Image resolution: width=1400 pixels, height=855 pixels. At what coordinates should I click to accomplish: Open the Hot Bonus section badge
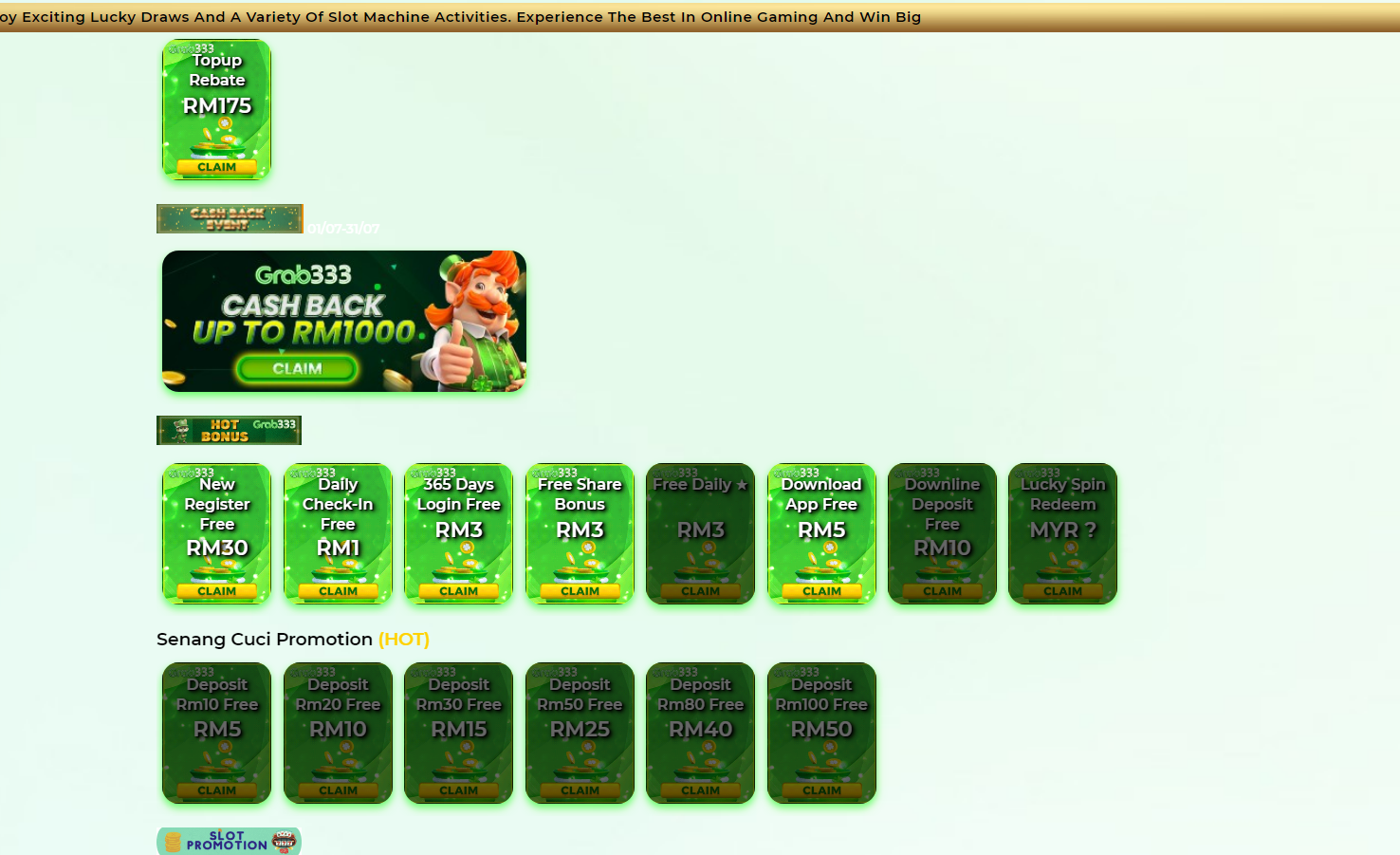point(229,431)
